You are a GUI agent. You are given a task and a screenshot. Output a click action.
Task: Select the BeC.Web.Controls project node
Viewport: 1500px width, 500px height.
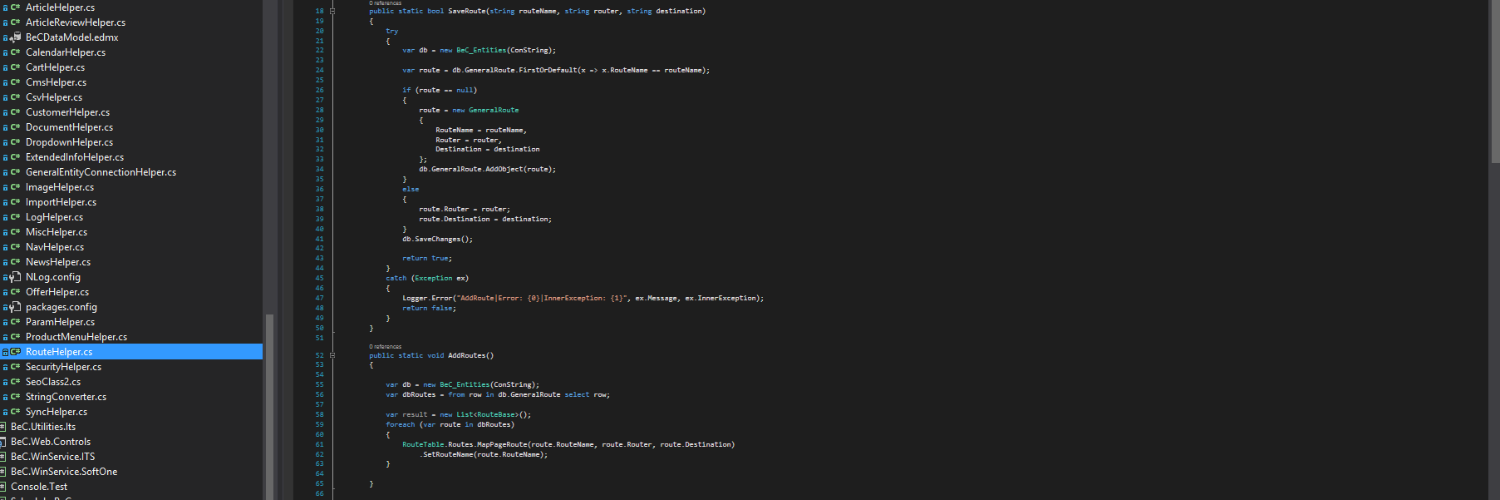(x=51, y=441)
